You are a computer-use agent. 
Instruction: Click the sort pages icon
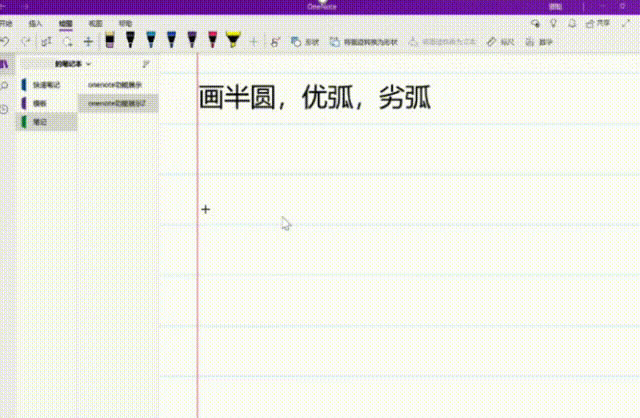click(146, 64)
